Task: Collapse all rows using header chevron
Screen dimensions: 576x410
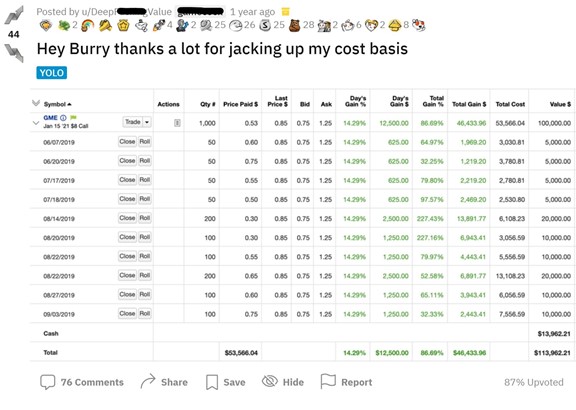Action: (36, 103)
